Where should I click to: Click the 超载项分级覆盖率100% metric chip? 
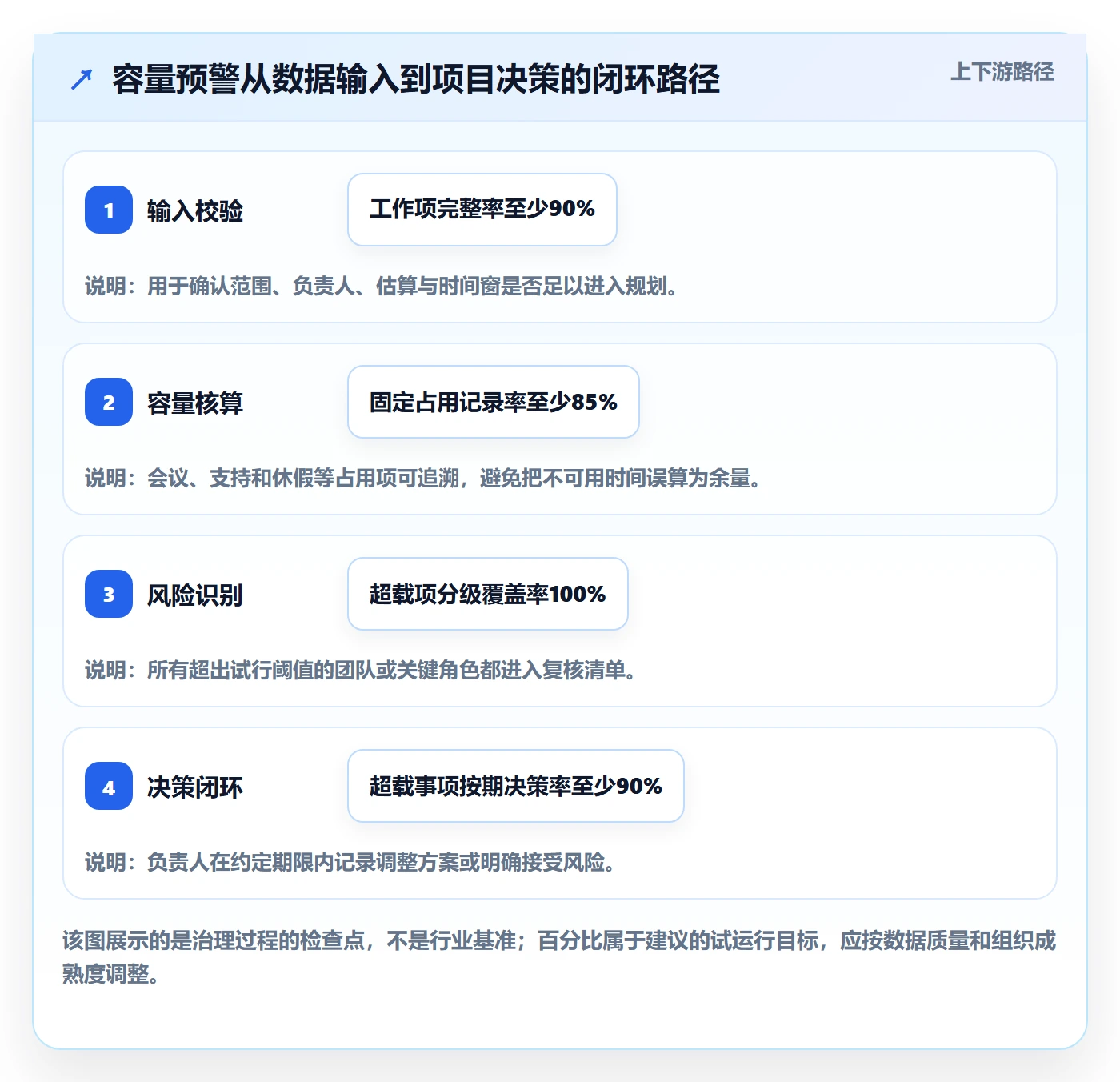pyautogui.click(x=488, y=594)
